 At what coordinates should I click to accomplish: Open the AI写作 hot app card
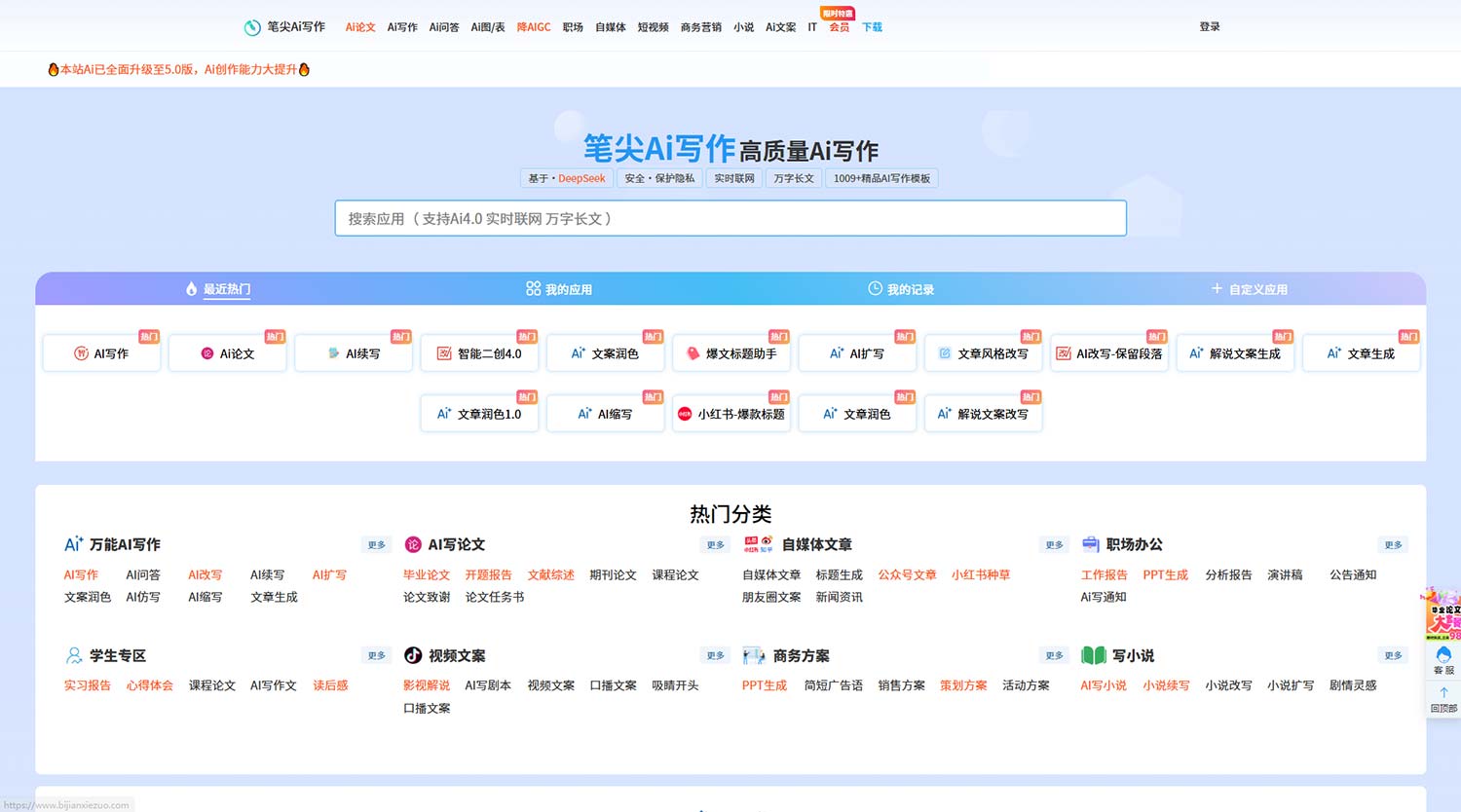pos(101,353)
